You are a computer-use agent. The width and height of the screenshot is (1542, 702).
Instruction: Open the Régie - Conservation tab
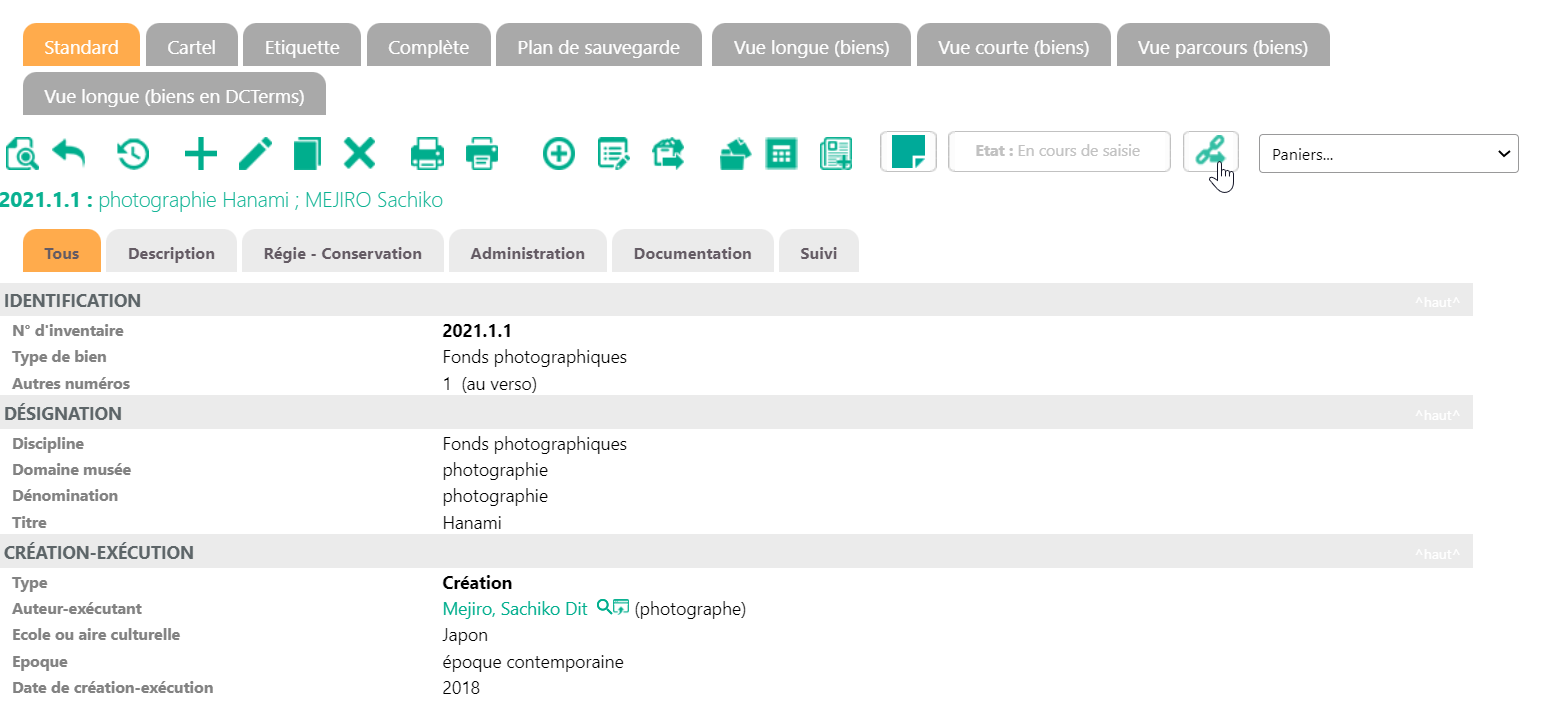point(342,253)
